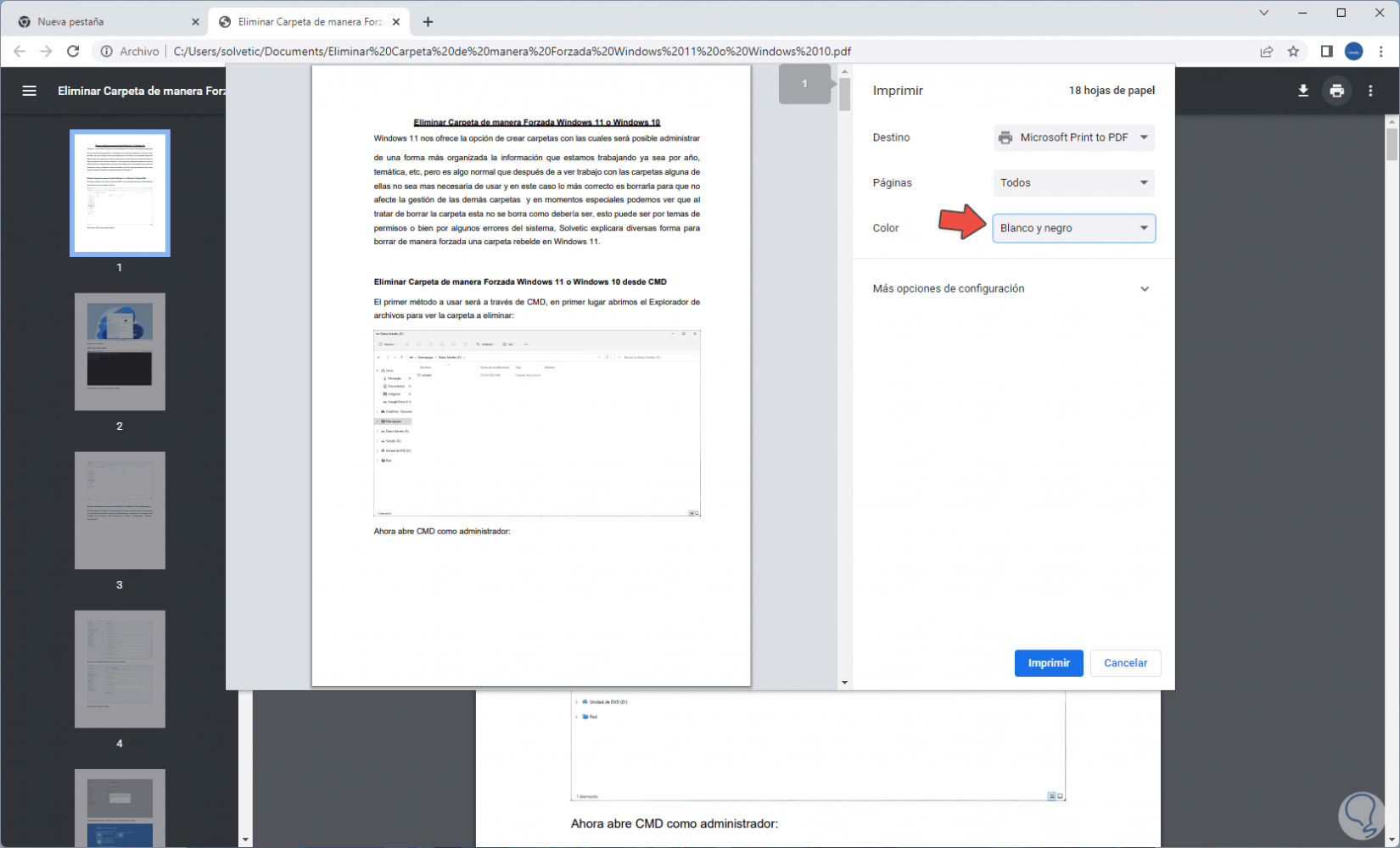Toggle the PDF viewer sidebar menu

[30, 91]
